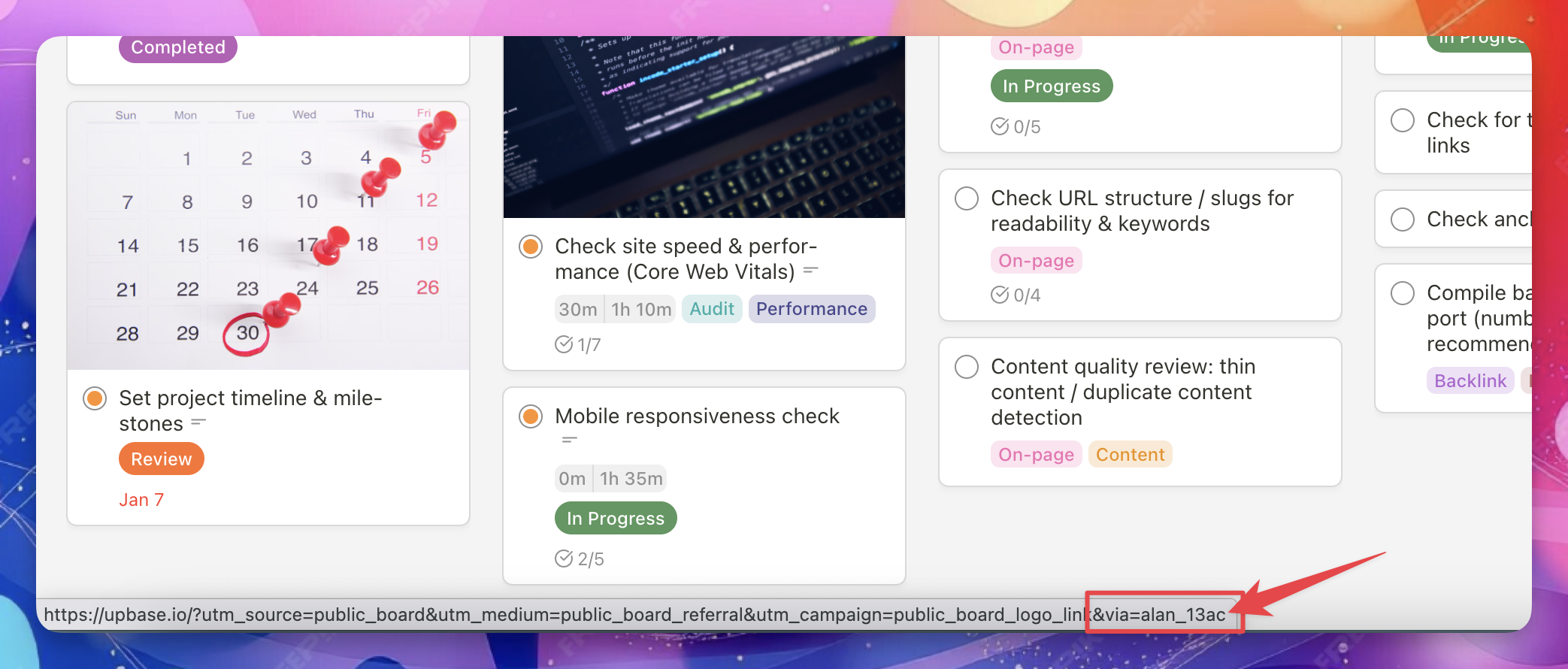
Task: Open 'Check site speed & performance' task title
Action: pyautogui.click(x=686, y=259)
